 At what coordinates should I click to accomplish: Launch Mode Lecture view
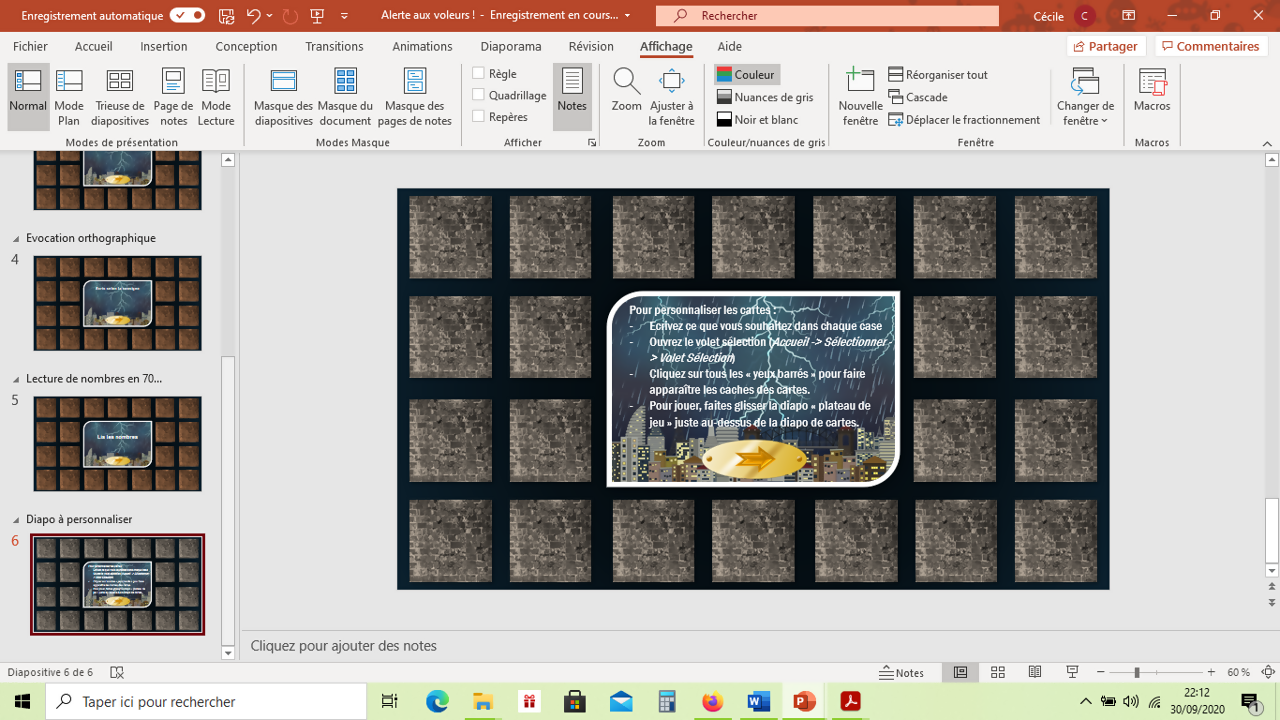[216, 98]
